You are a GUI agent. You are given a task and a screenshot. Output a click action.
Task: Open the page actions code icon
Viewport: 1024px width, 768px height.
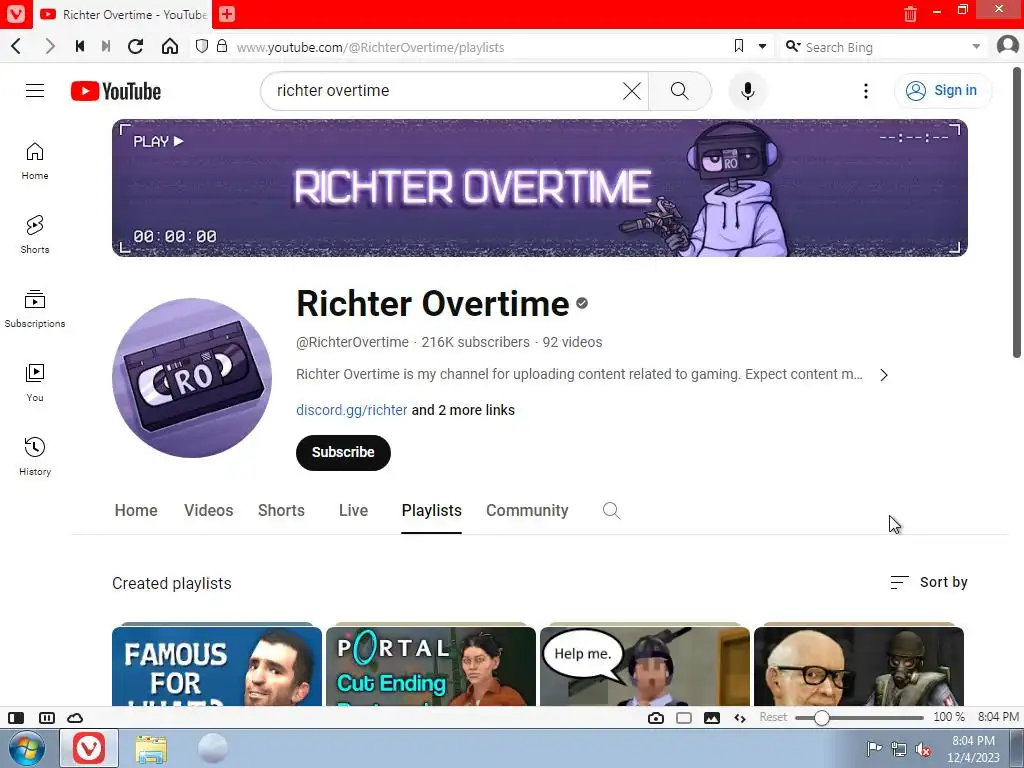(x=740, y=718)
